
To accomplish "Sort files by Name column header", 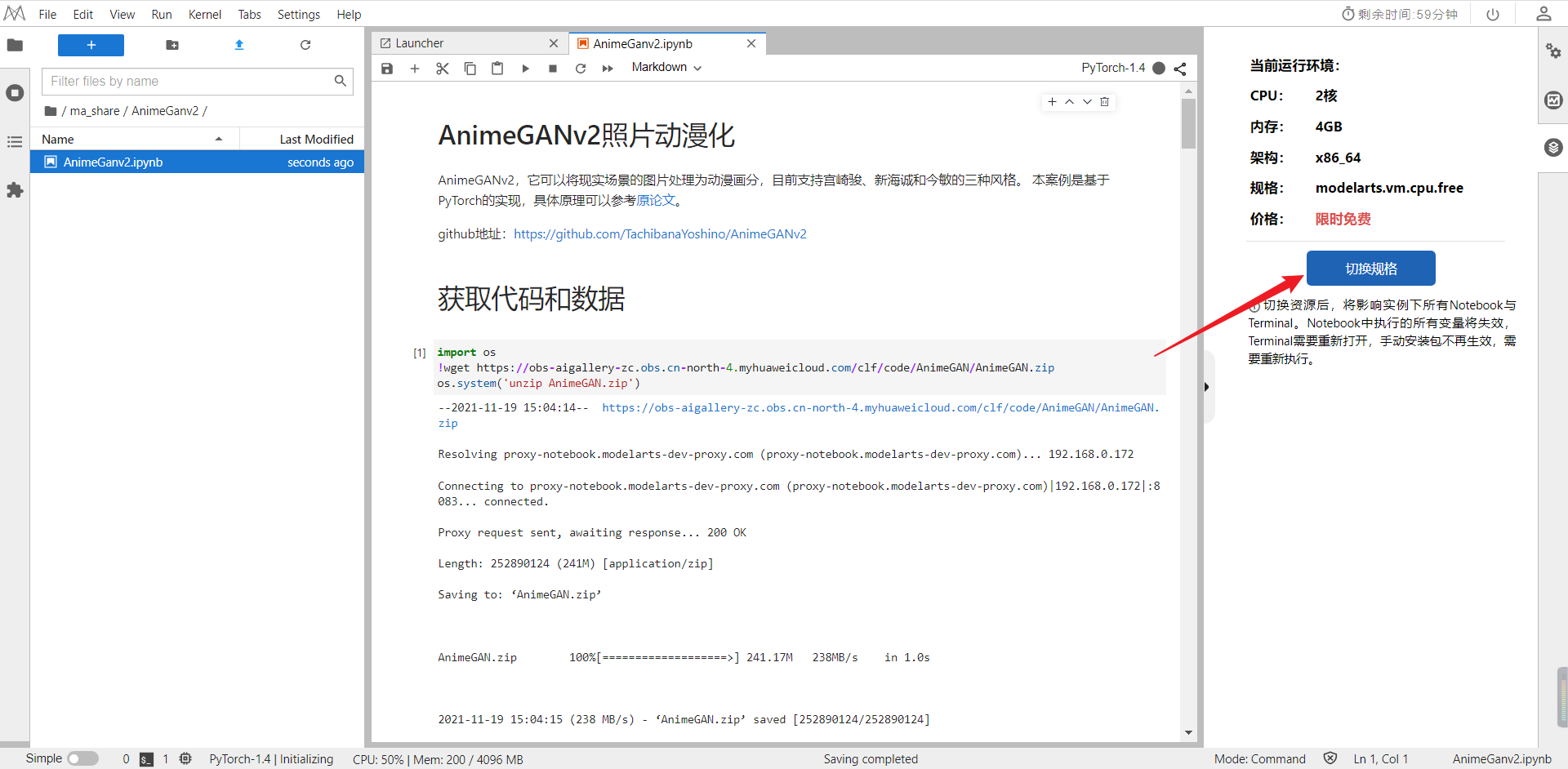I will click(x=135, y=140).
